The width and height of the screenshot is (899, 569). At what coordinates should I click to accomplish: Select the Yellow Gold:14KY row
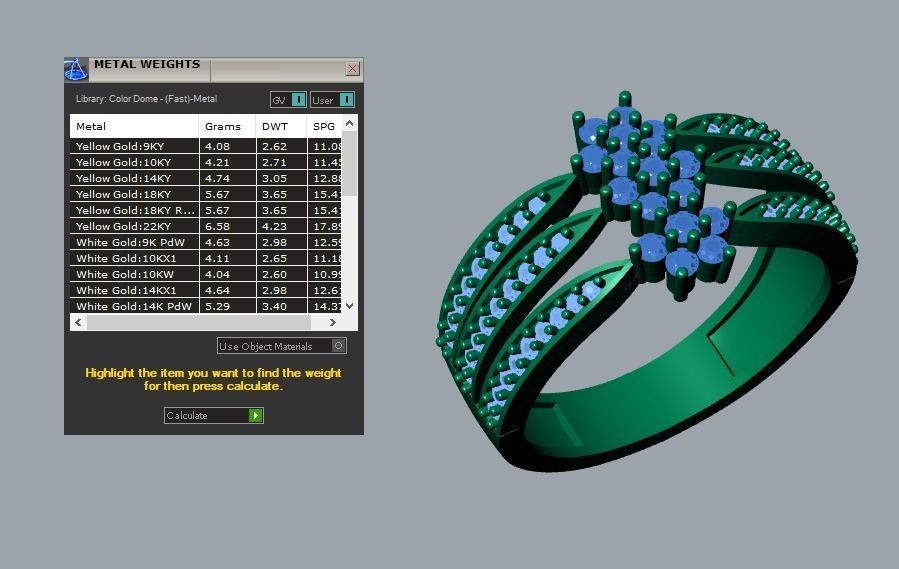(x=206, y=178)
